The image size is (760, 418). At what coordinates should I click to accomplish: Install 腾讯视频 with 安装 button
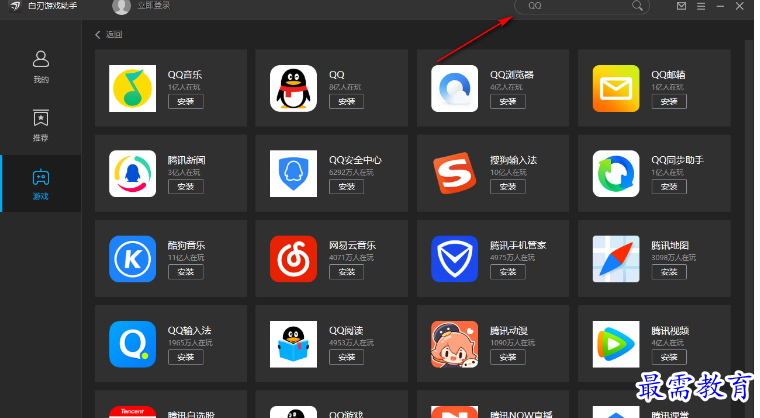pos(669,357)
